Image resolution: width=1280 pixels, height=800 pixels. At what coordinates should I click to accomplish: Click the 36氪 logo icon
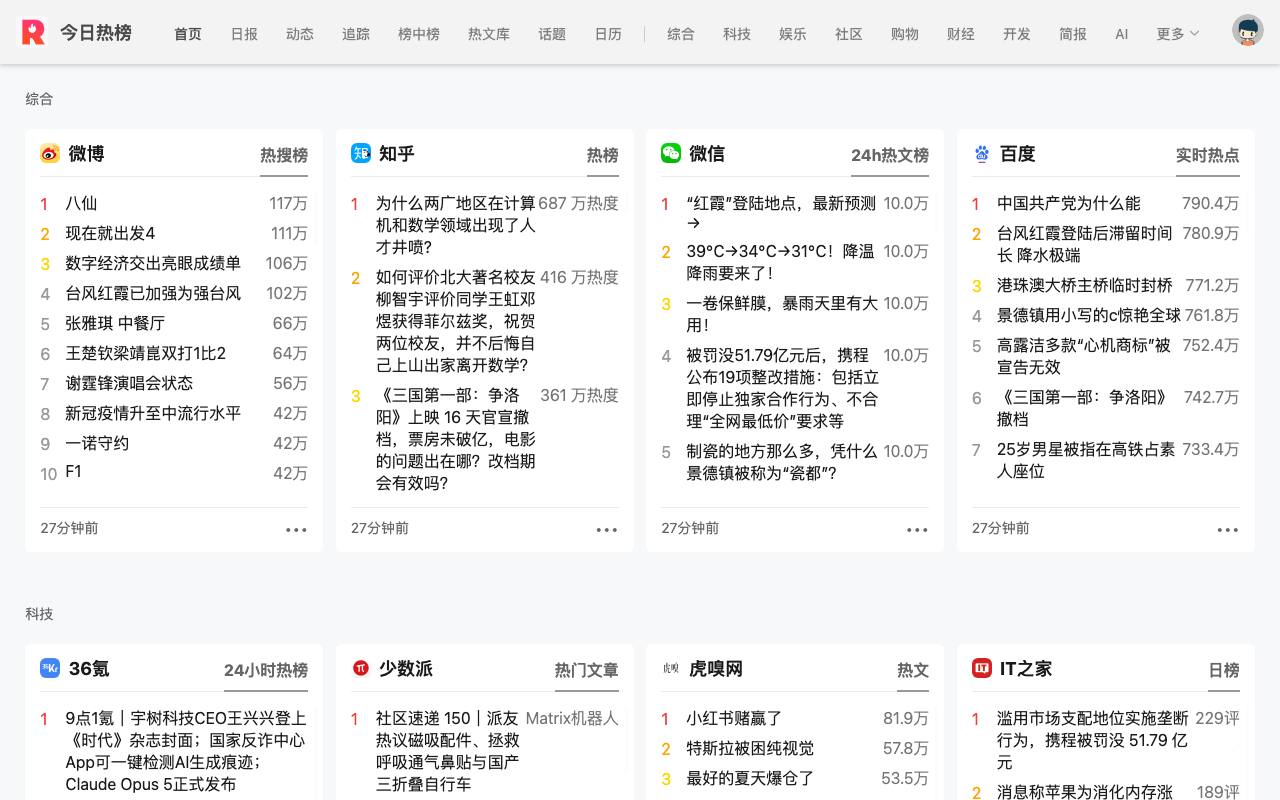pos(50,668)
